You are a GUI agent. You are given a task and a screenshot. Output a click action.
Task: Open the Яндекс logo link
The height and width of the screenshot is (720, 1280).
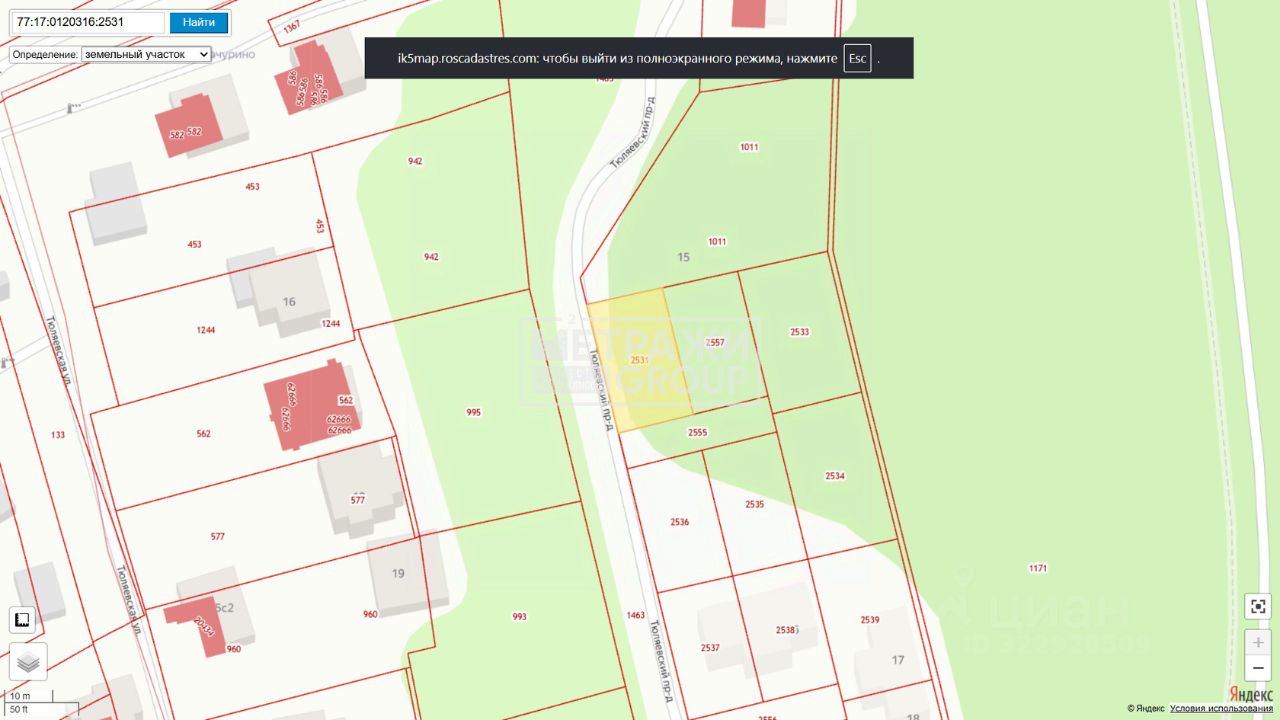tap(1251, 694)
